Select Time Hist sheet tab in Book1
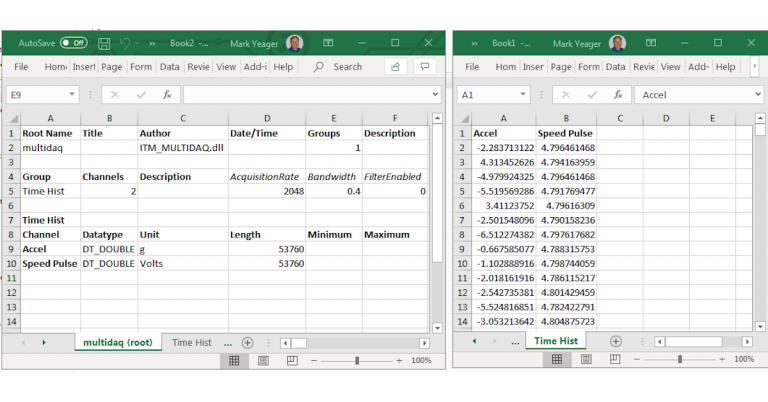This screenshot has height=402, width=768. click(x=556, y=341)
